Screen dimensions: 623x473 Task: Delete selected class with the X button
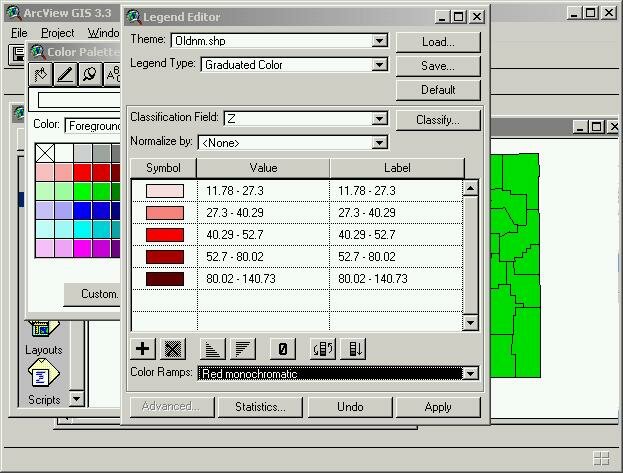point(173,349)
